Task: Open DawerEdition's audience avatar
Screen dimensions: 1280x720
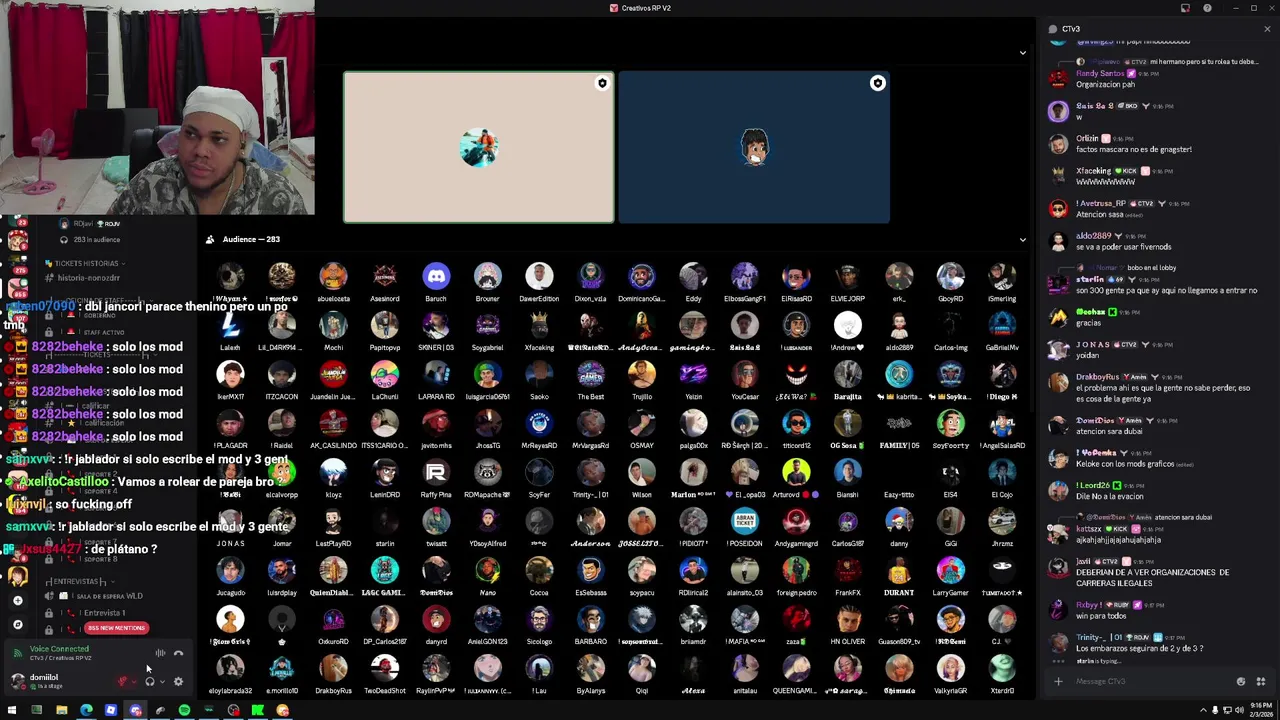Action: [x=539, y=276]
